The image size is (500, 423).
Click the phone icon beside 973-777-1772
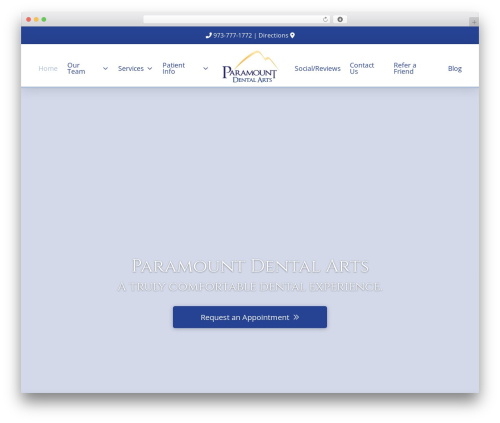(209, 35)
